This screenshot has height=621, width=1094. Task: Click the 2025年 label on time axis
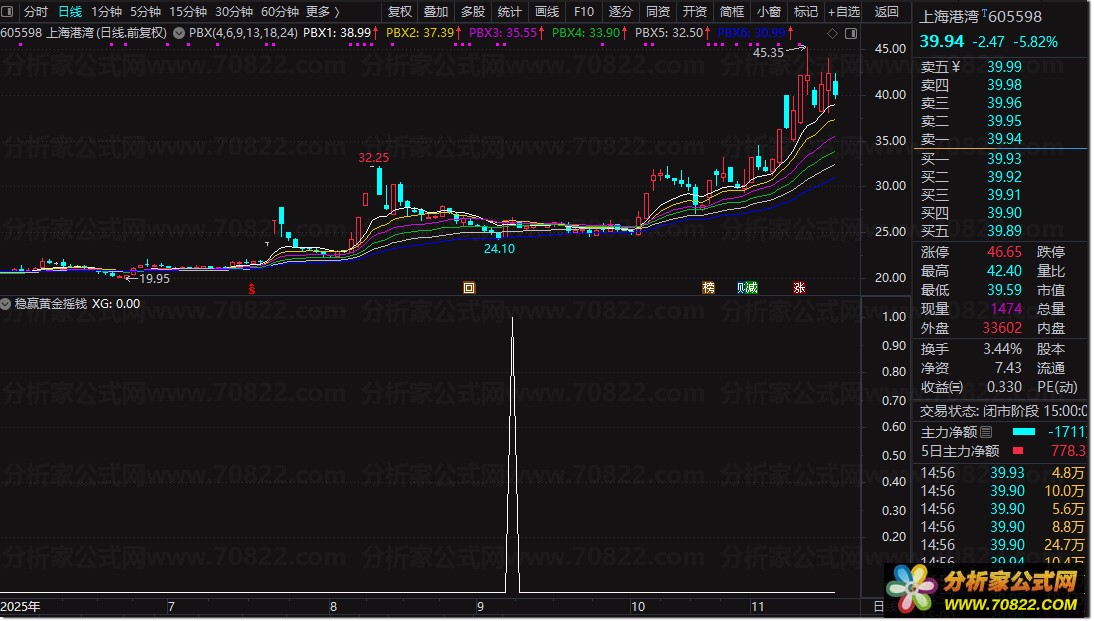coord(20,606)
